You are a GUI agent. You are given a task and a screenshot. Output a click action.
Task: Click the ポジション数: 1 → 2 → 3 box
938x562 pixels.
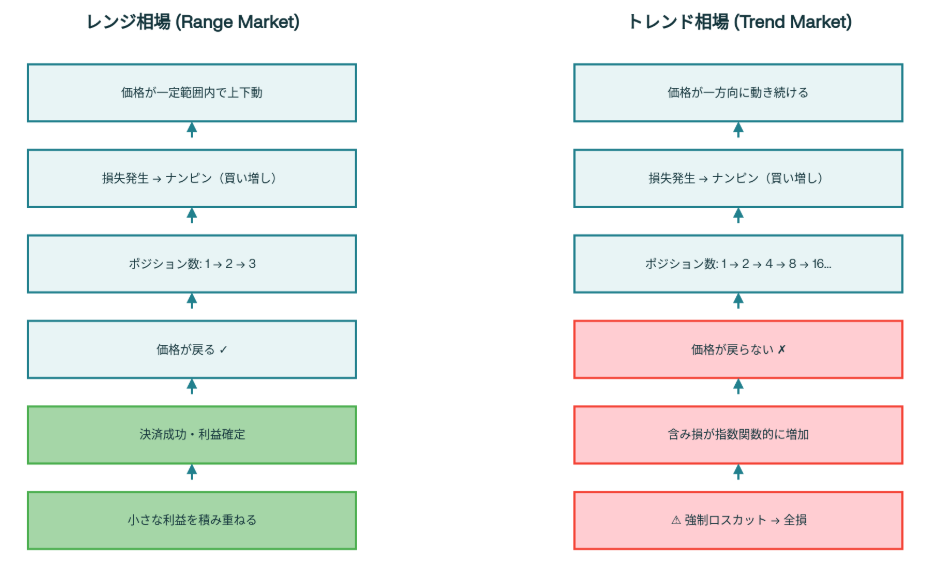coord(192,264)
